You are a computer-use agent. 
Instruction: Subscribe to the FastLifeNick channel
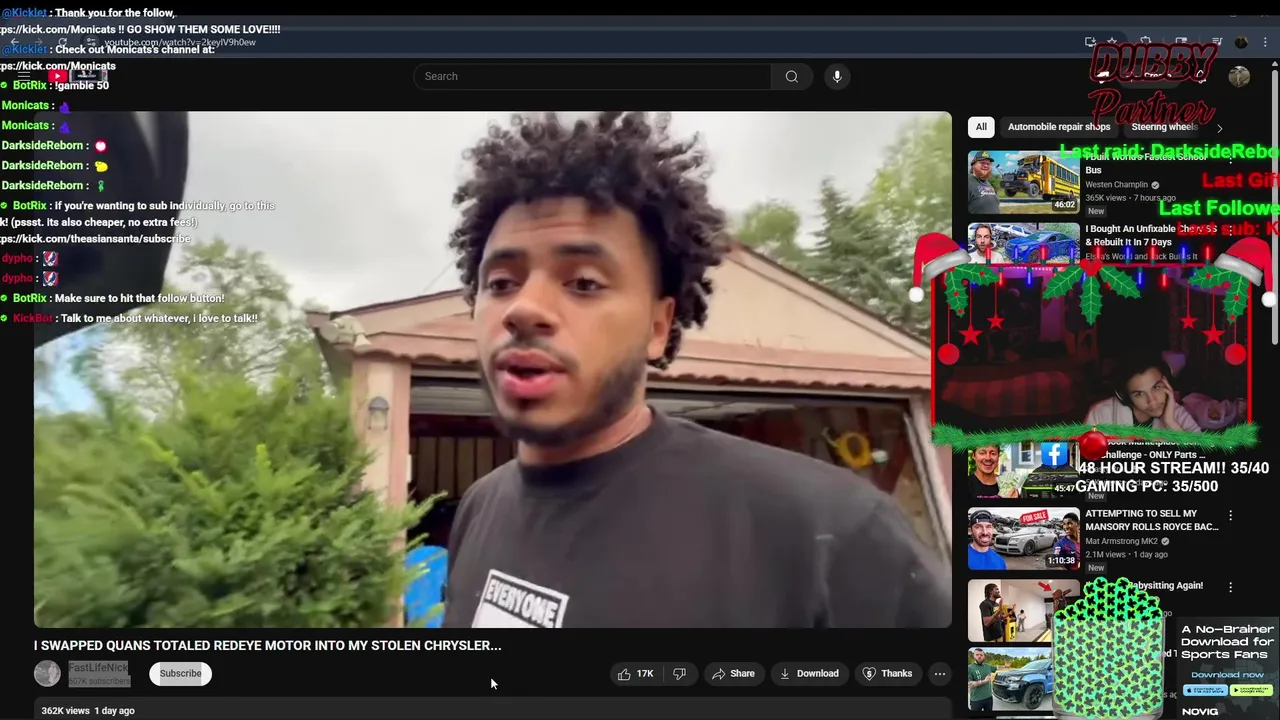[181, 674]
